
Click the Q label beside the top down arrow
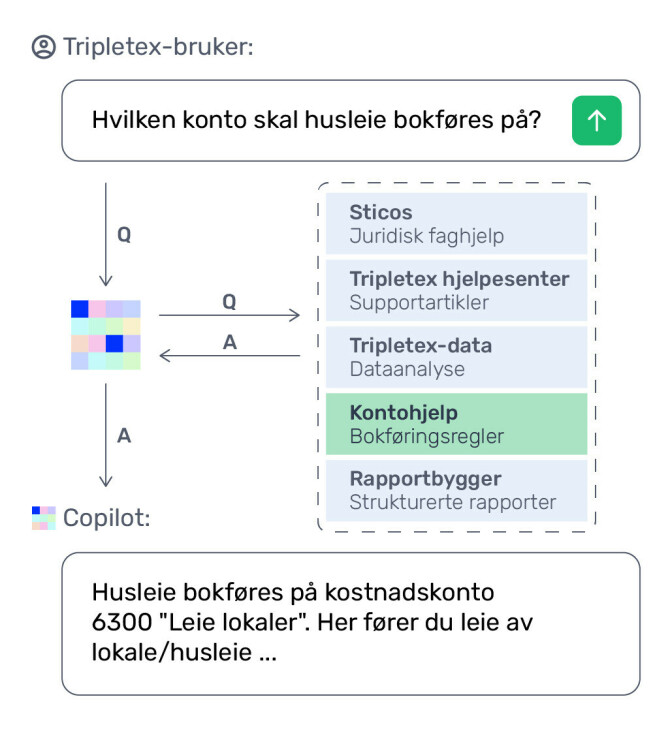(x=124, y=235)
